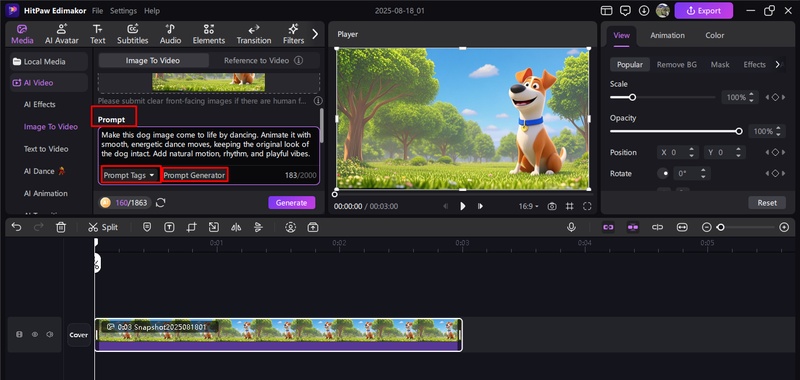The width and height of the screenshot is (800, 380).
Task: Enter fullscreen preview in the player
Action: pyautogui.click(x=587, y=206)
